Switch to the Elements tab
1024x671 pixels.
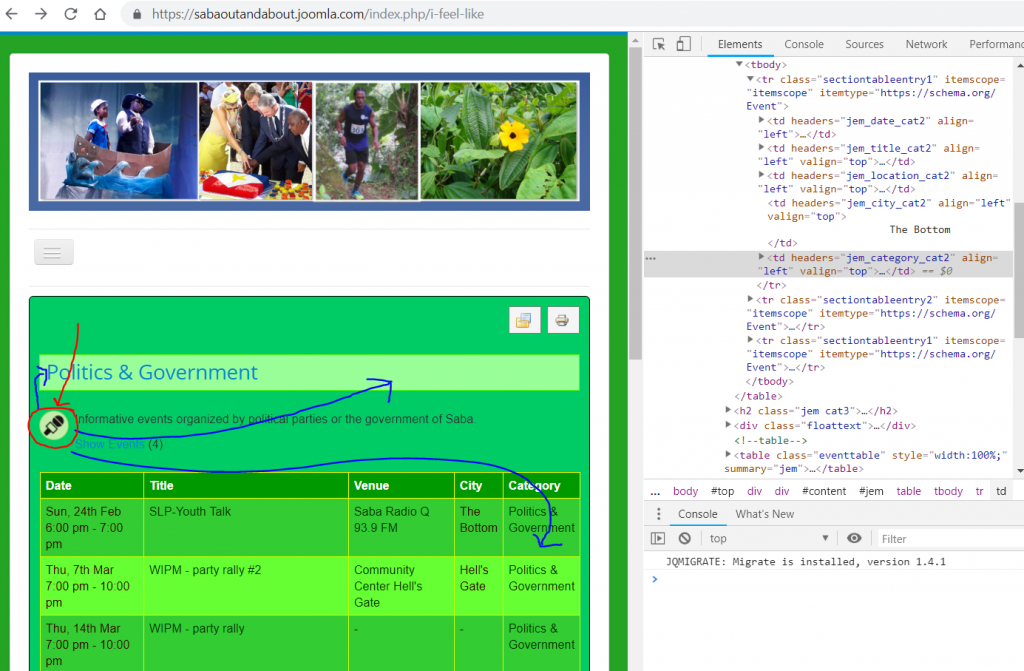coord(740,44)
